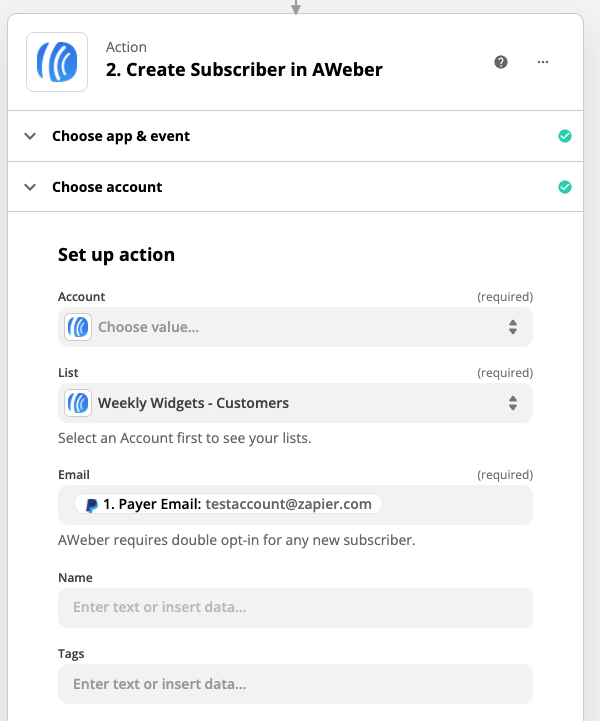Screen dimensions: 600x721
Task: Click into the Tags input field
Action: [x=295, y=684]
